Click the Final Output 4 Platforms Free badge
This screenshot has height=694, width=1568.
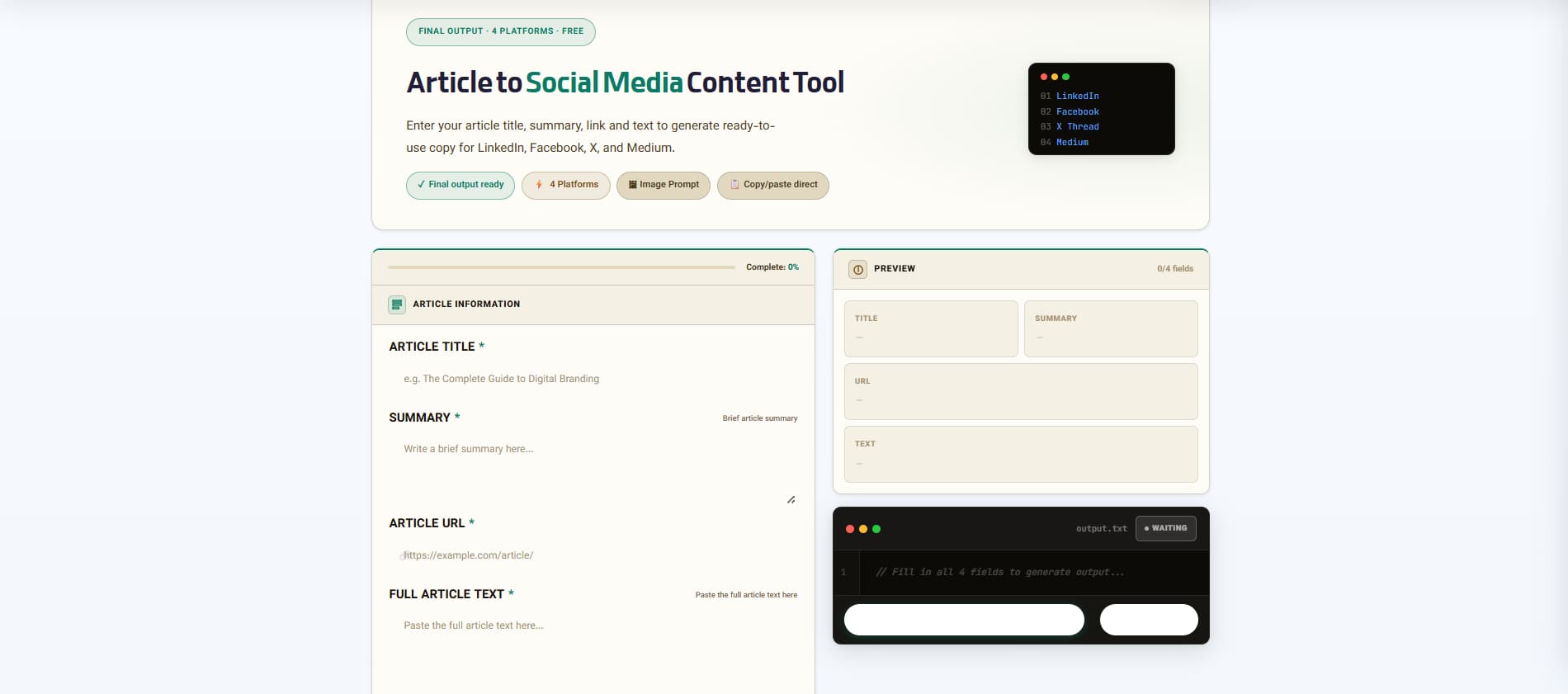500,31
